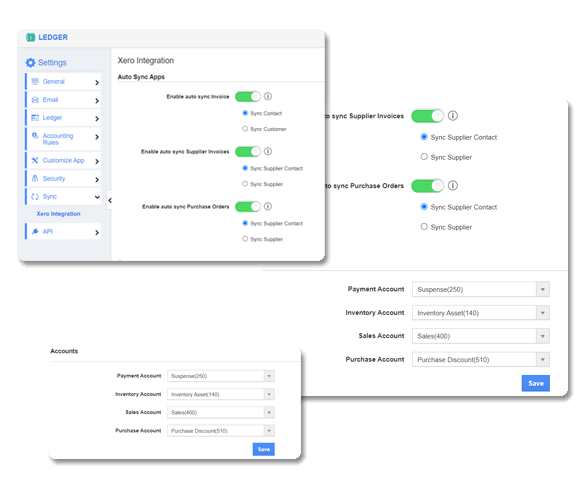The height and width of the screenshot is (480, 580).
Task: Click info icon next to small Supplier Invoices toggle
Action: [x=268, y=151]
